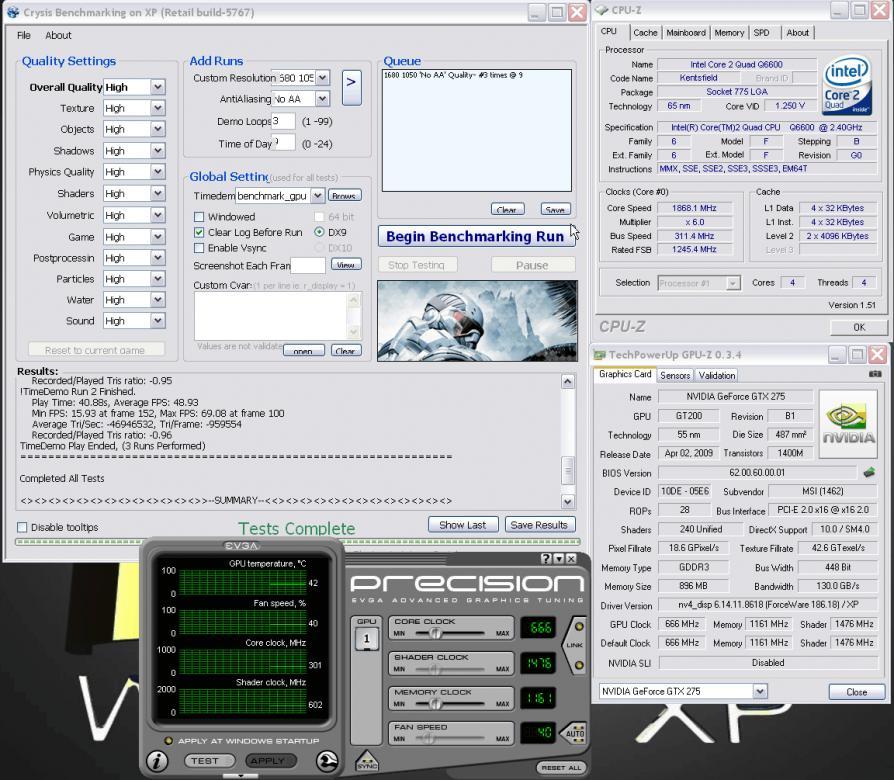Open the GPU-Z Sensors tab
894x780 pixels.
pyautogui.click(x=675, y=375)
